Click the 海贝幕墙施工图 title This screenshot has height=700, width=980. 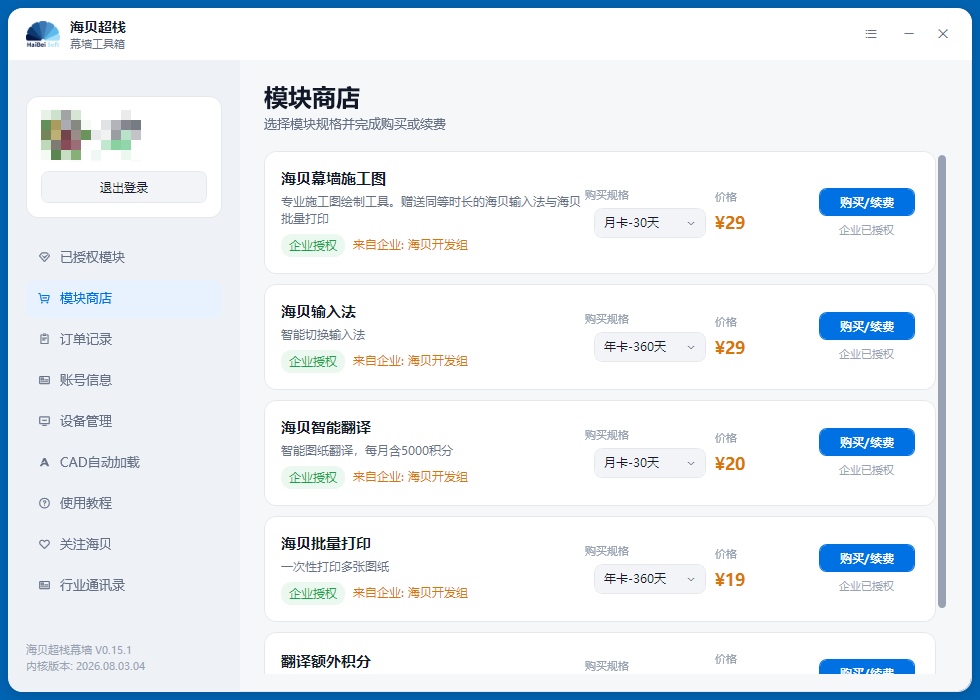click(x=333, y=179)
